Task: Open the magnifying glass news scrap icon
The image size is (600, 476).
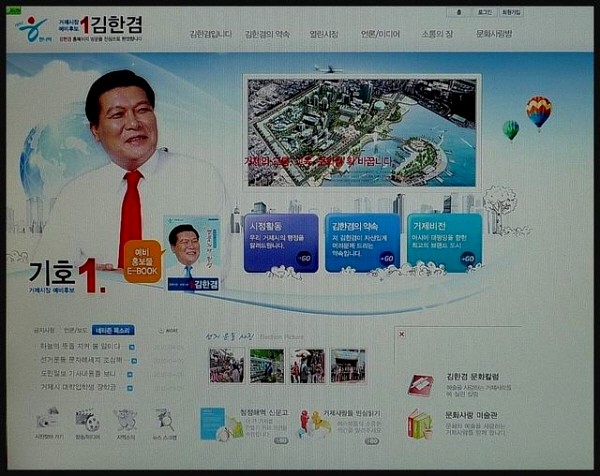Action: point(165,419)
